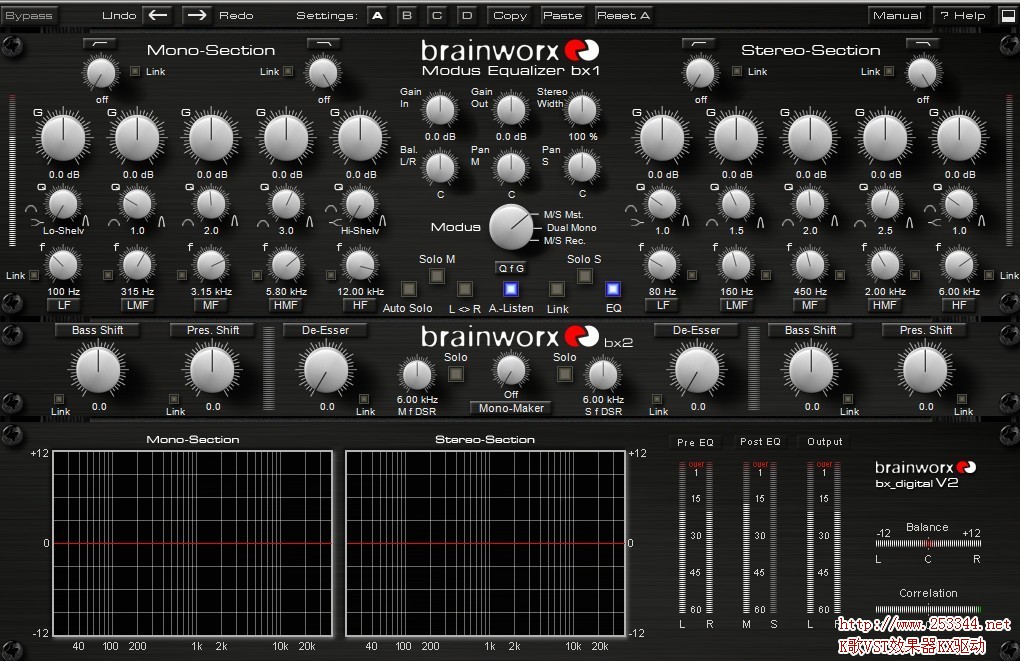This screenshot has height=661, width=1020.
Task: Click the Q f G button
Action: 511,268
